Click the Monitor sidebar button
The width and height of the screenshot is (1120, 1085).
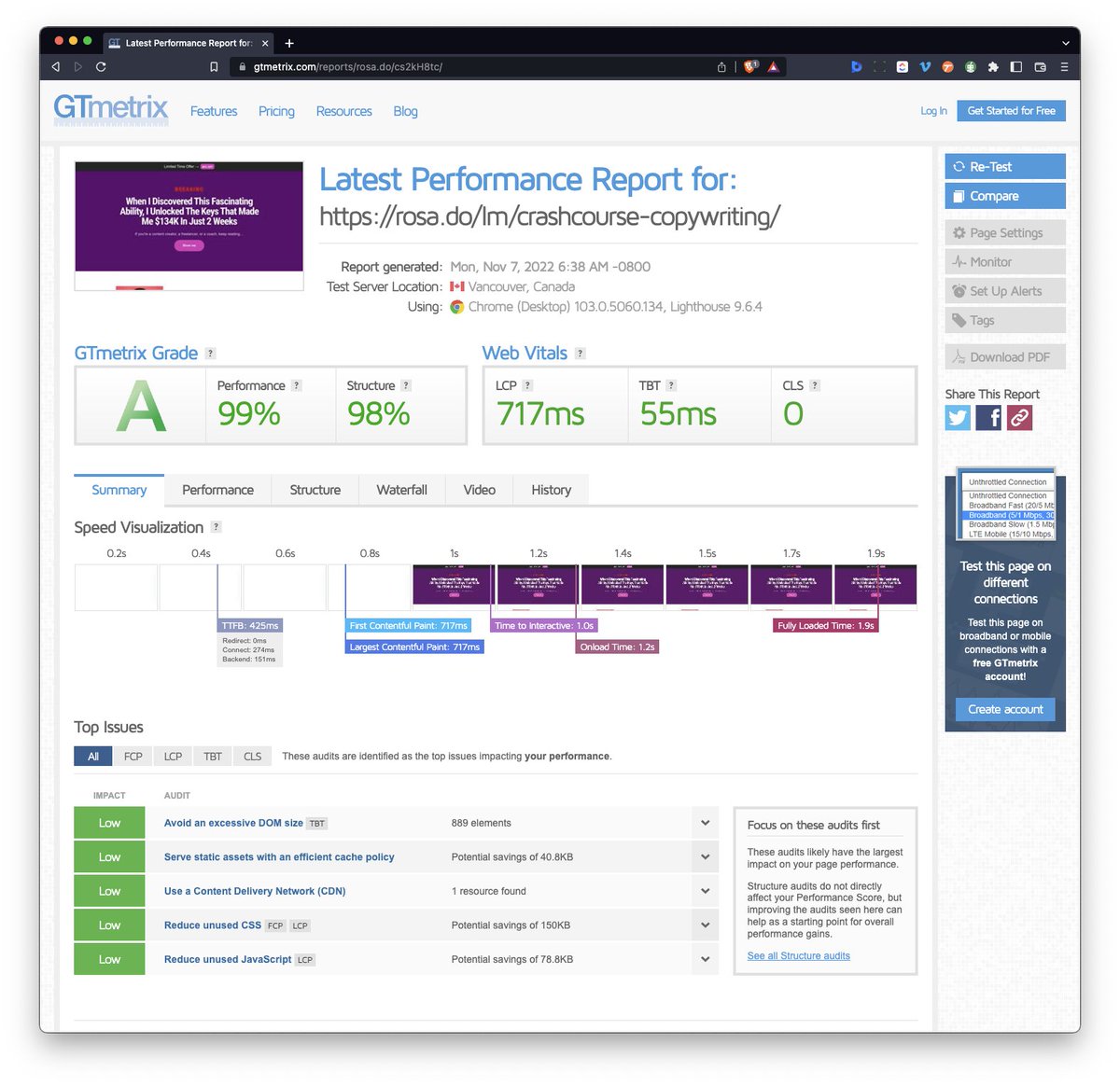pos(1005,262)
